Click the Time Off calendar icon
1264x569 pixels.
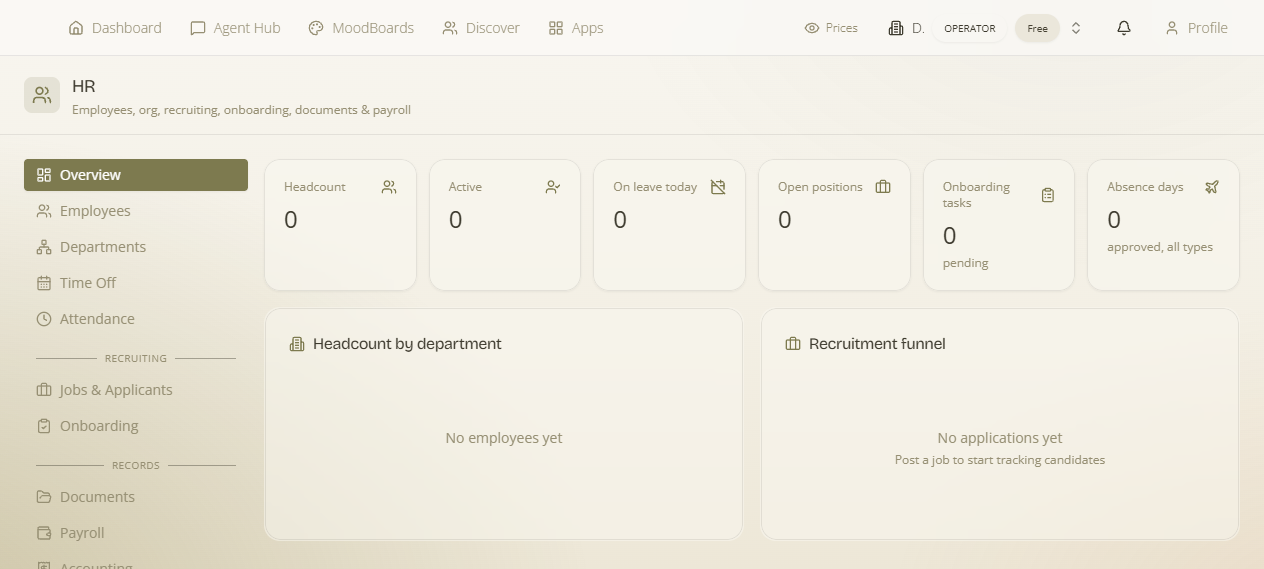coord(44,283)
